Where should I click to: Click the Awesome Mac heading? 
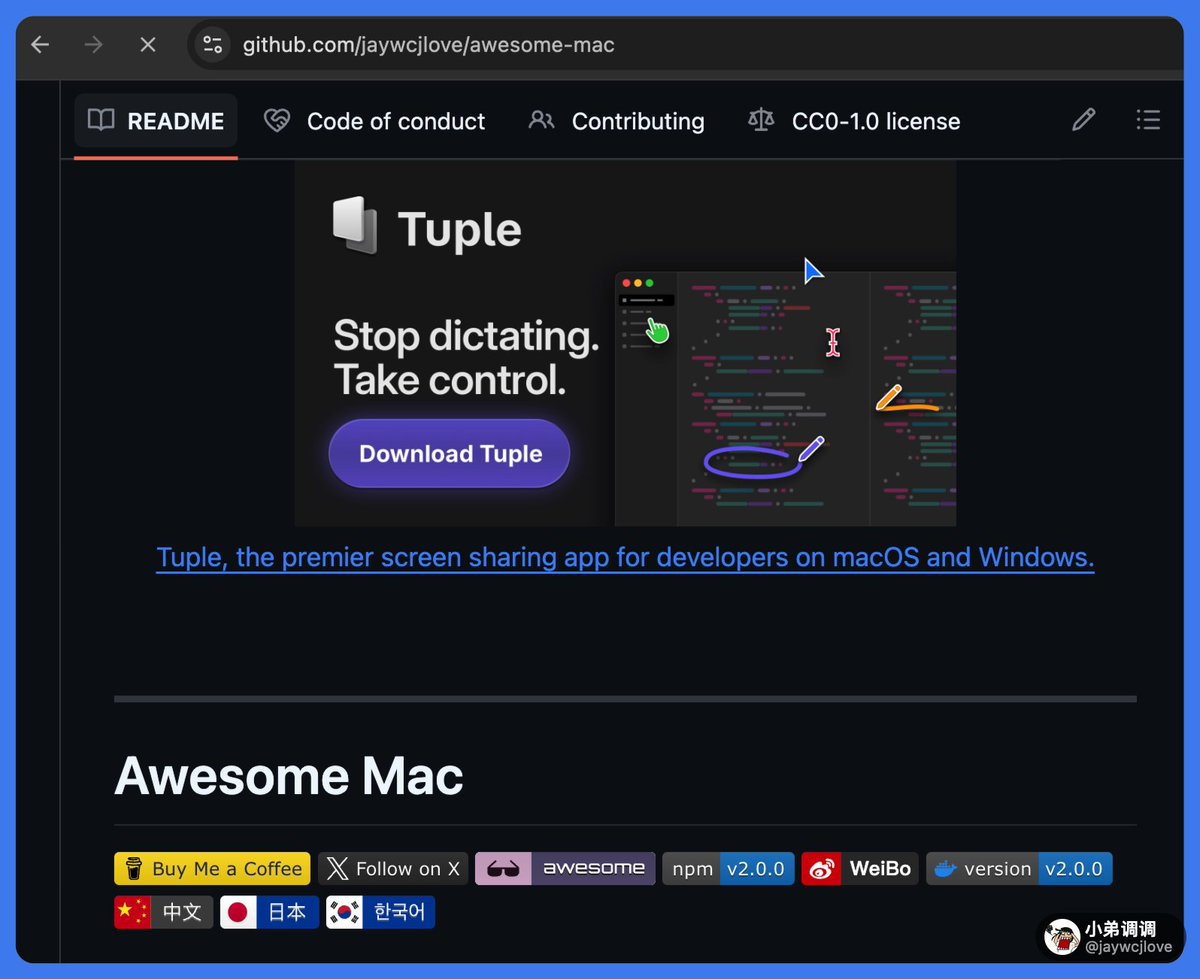[x=289, y=776]
